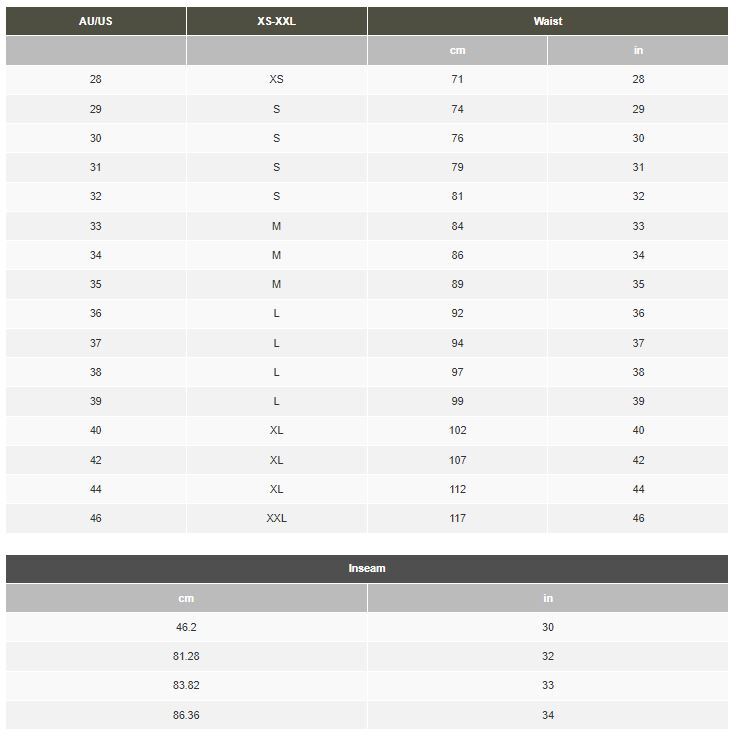Click the AU/US column header
The image size is (736, 736).
tap(96, 21)
